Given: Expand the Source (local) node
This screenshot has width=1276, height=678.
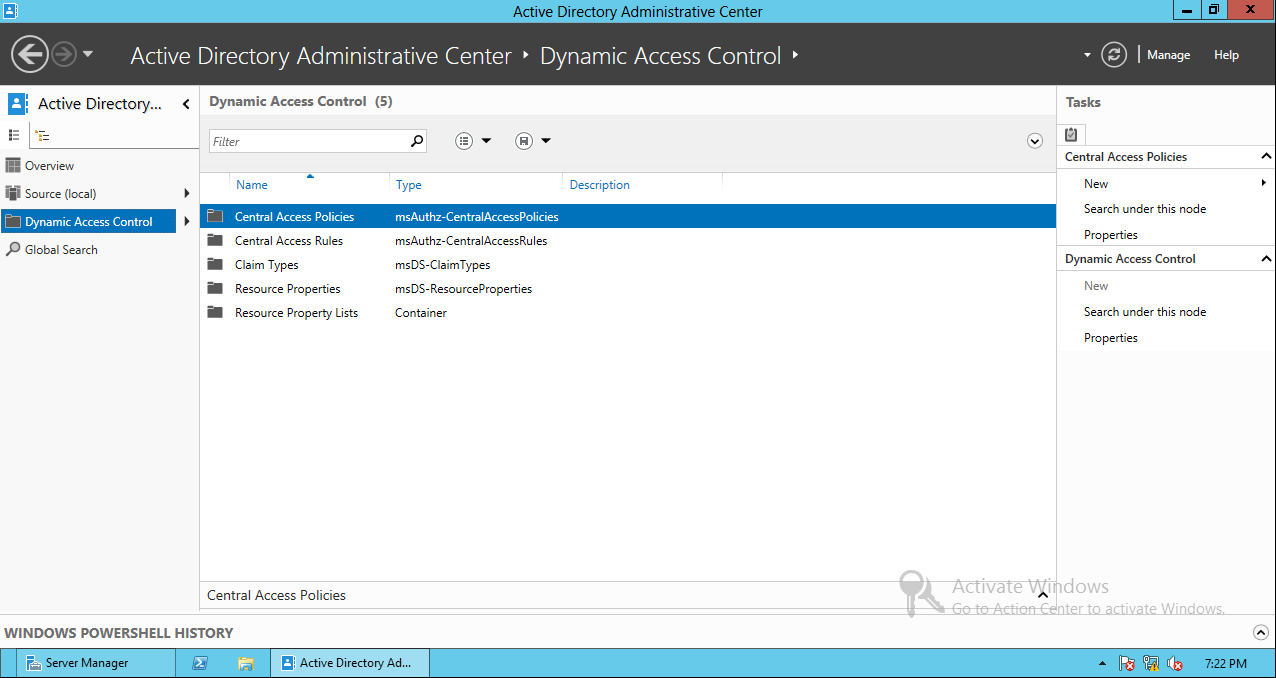Looking at the screenshot, I should point(186,193).
